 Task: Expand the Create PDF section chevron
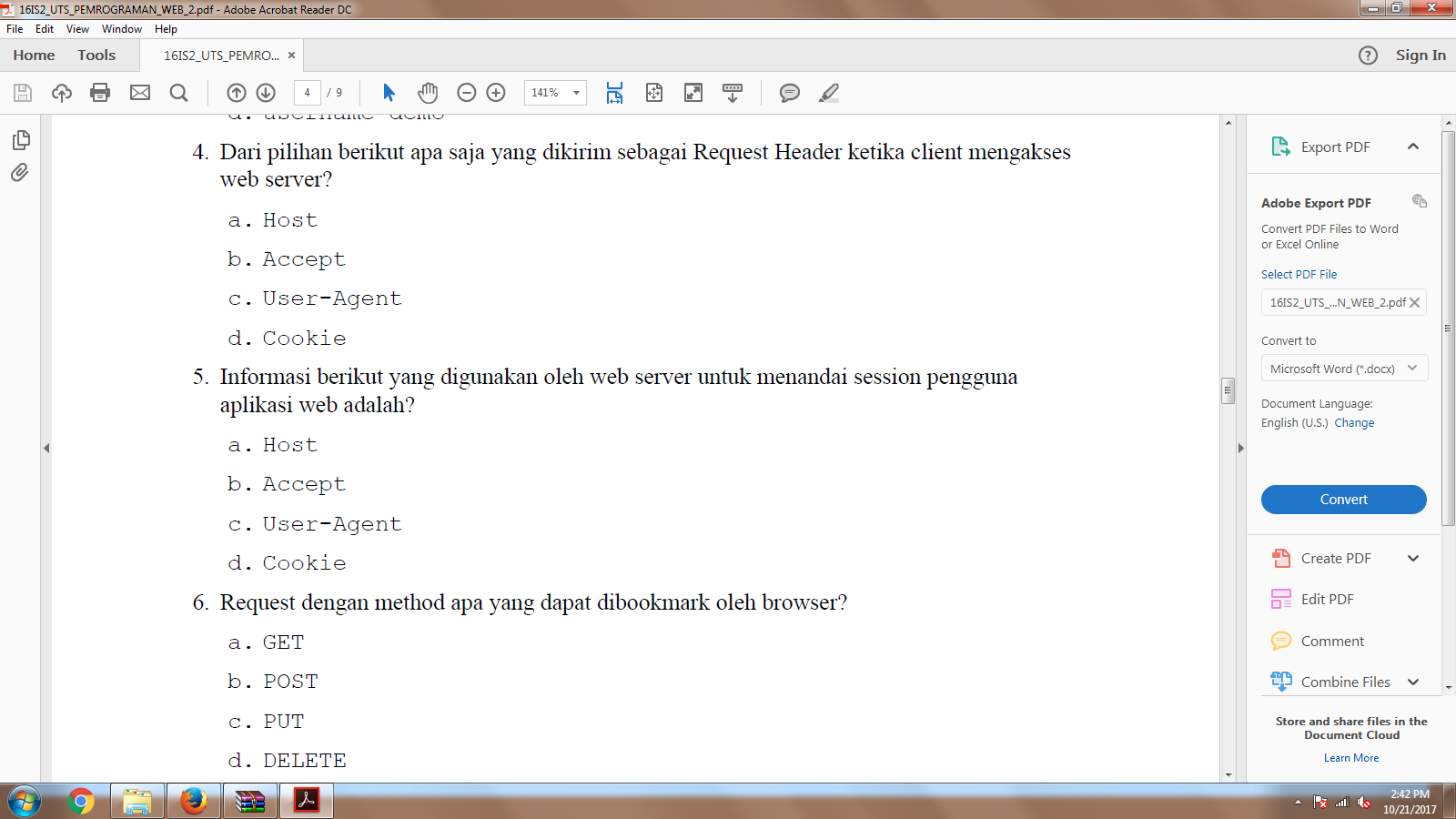tap(1413, 558)
